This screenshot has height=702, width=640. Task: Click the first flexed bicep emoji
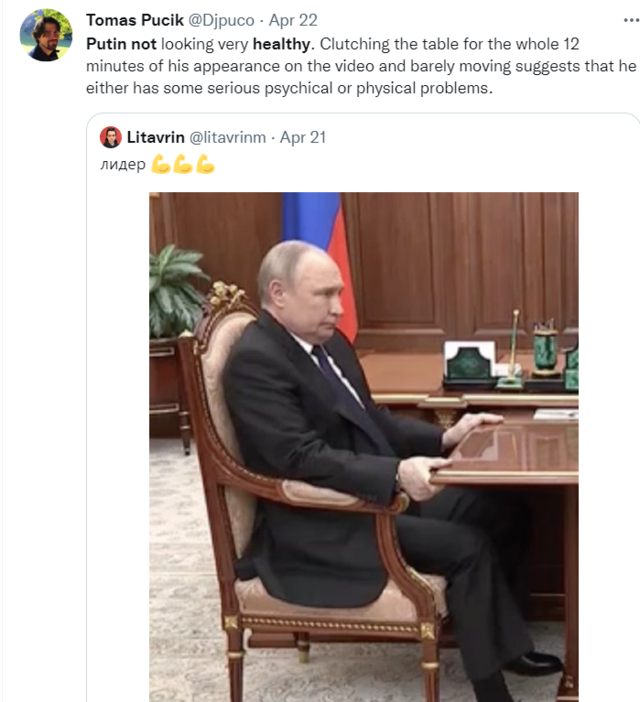click(x=160, y=165)
